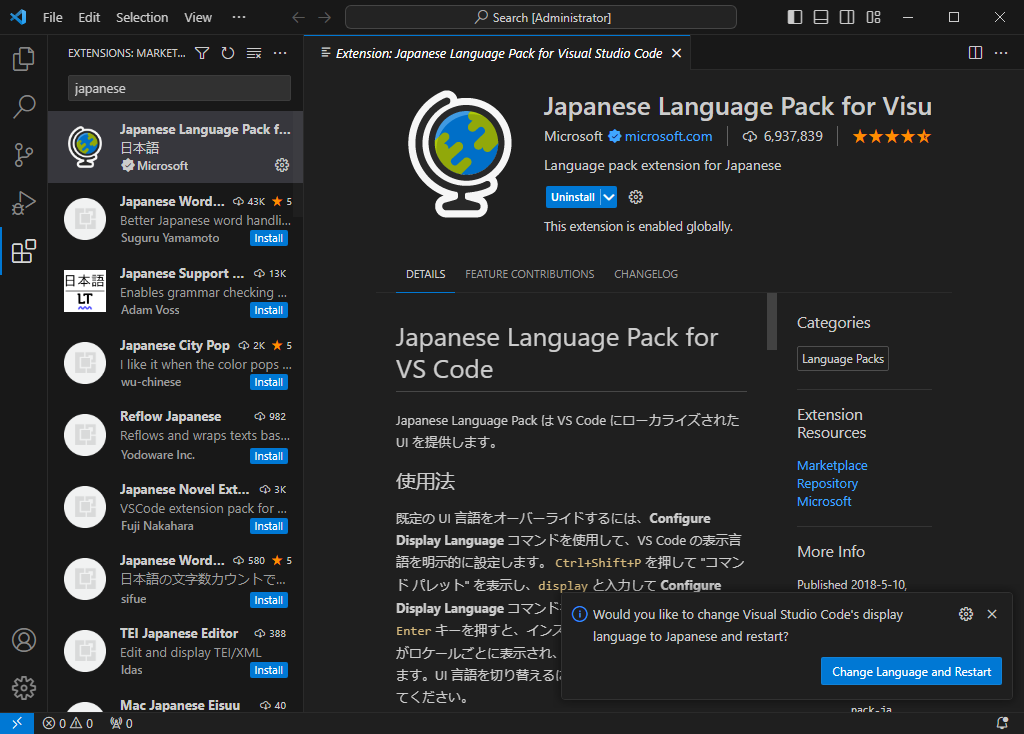Open Manage gear beside Uninstall button
The height and width of the screenshot is (734, 1024).
[635, 197]
